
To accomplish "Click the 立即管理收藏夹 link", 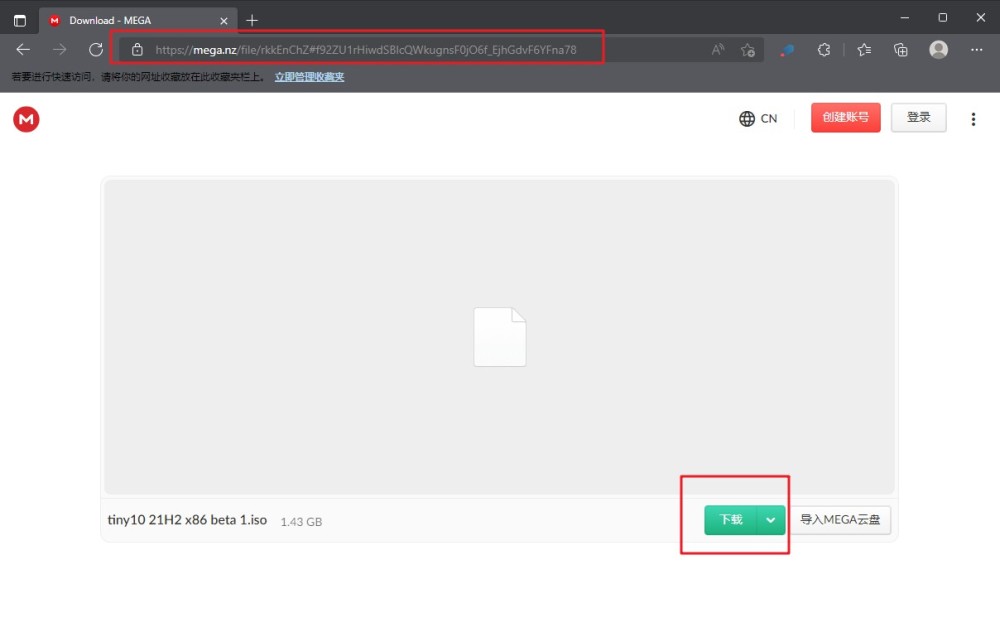I will [309, 77].
